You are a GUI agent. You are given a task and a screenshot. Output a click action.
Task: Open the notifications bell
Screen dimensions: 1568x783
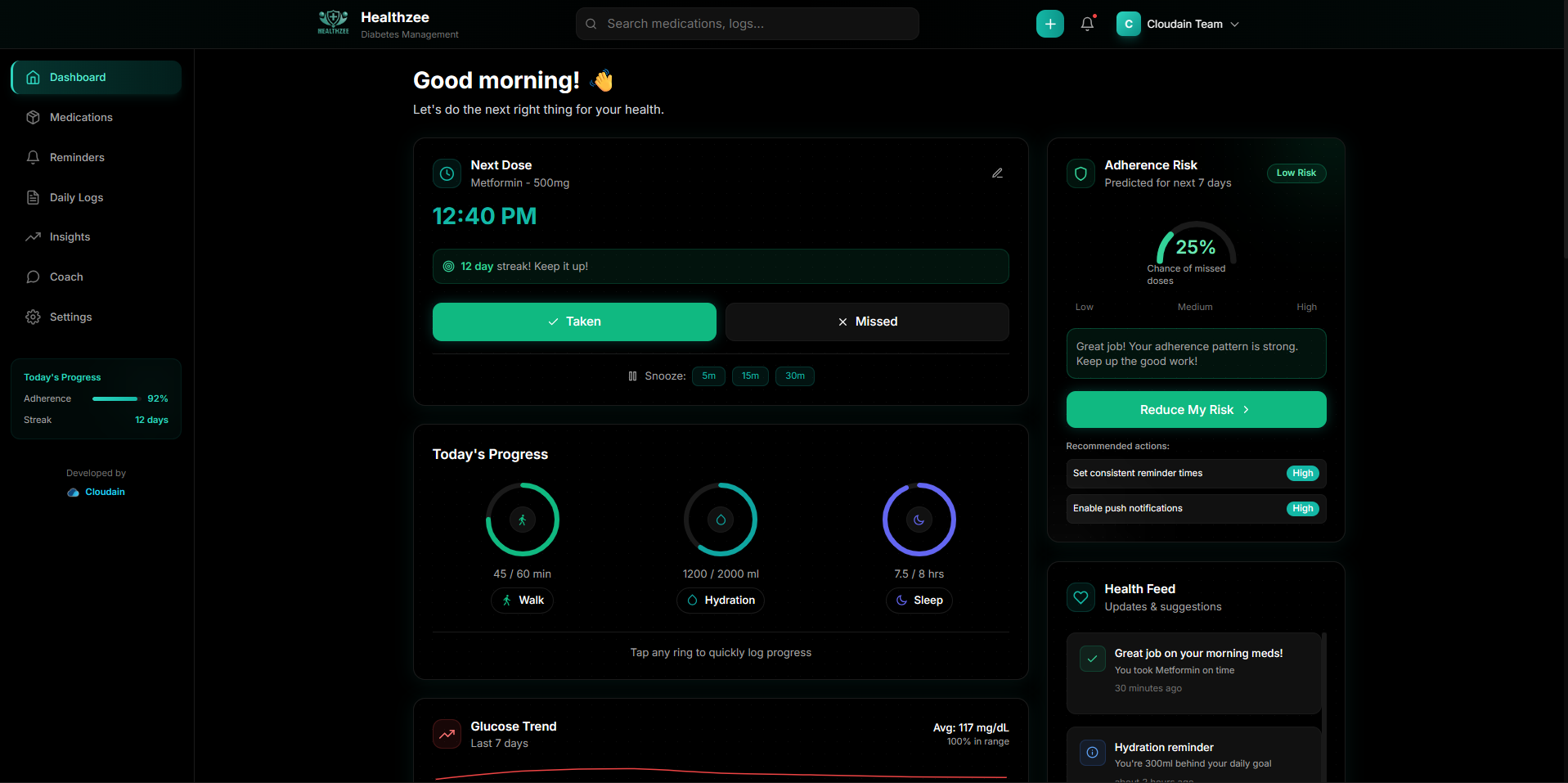pos(1087,24)
